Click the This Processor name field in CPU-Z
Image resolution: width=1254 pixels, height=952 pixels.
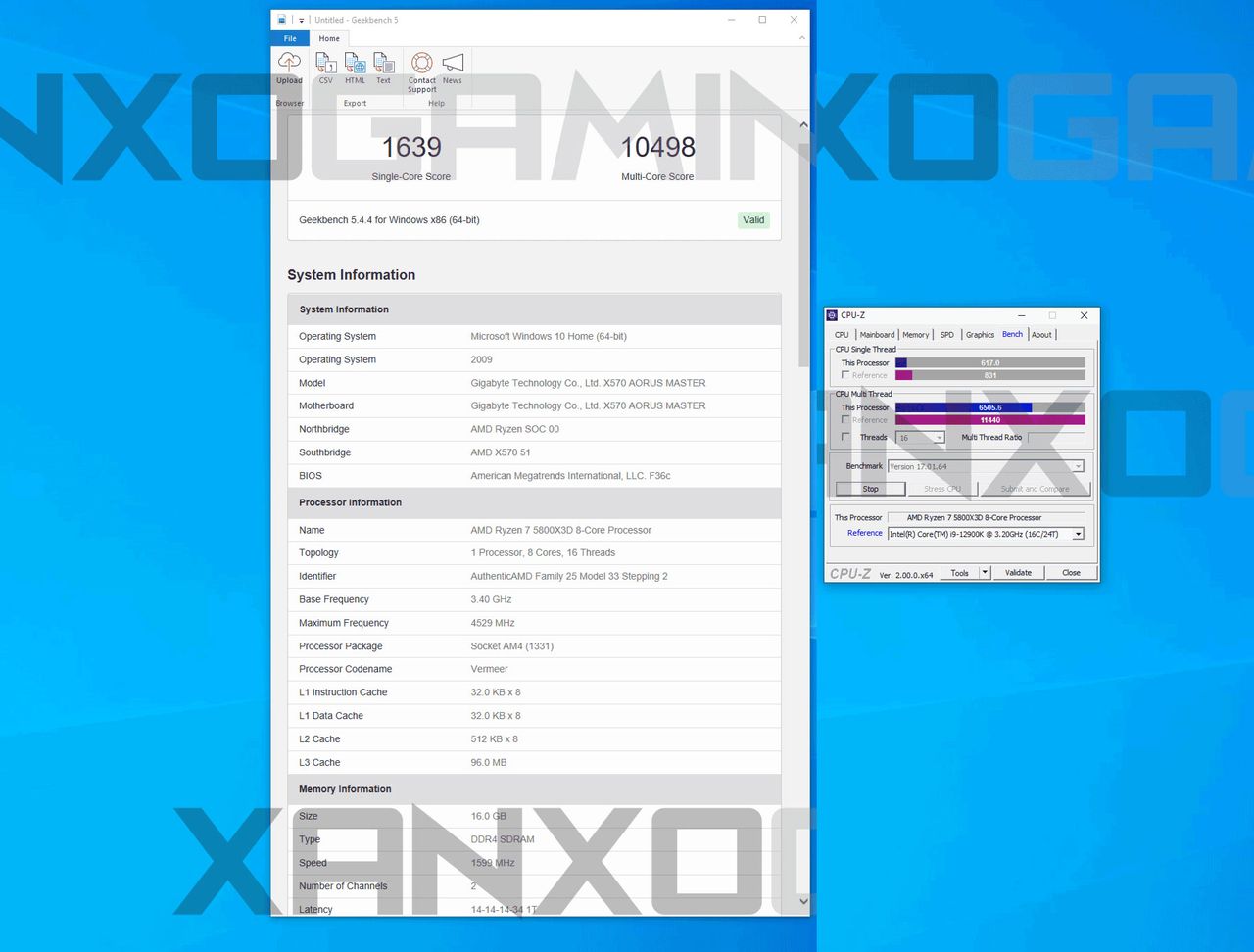pyautogui.click(x=986, y=518)
